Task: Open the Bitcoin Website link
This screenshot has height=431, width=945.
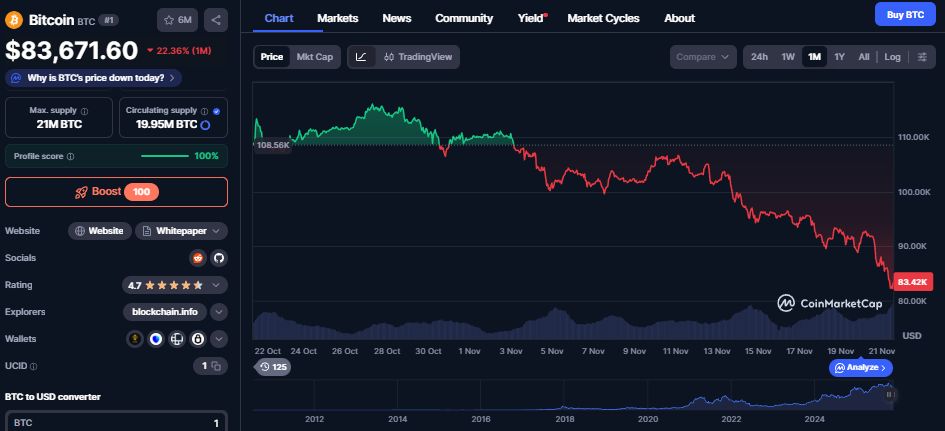Action: point(99,231)
